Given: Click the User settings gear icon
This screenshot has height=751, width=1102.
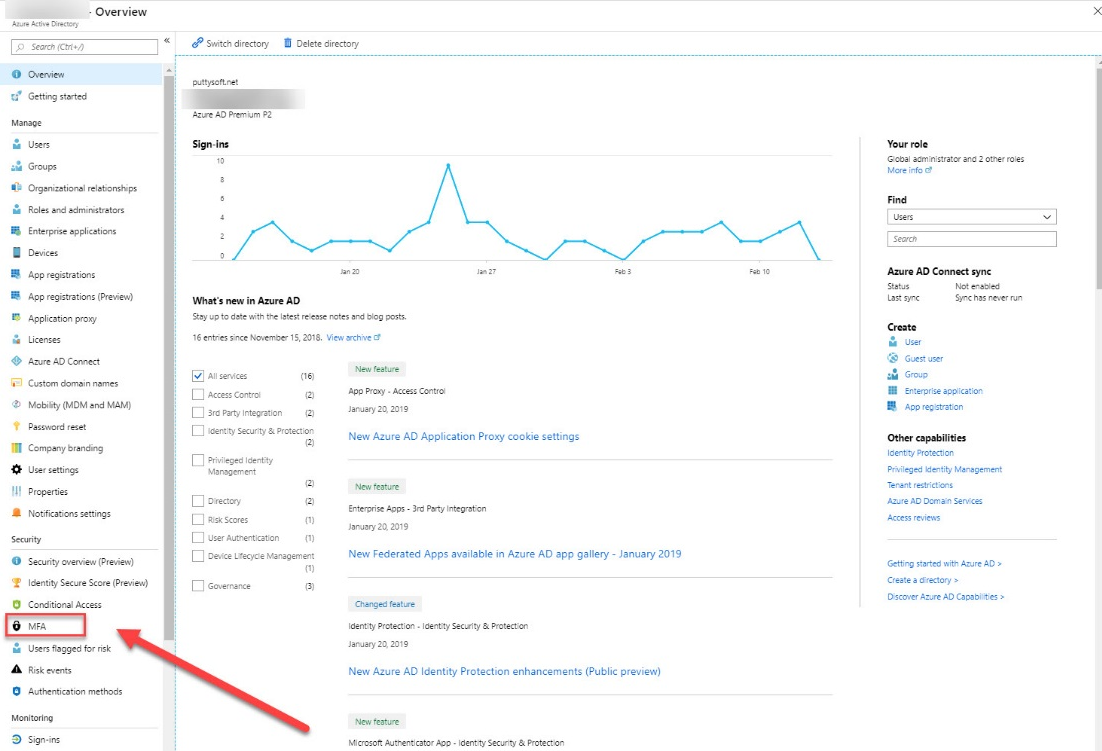Looking at the screenshot, I should 17,470.
